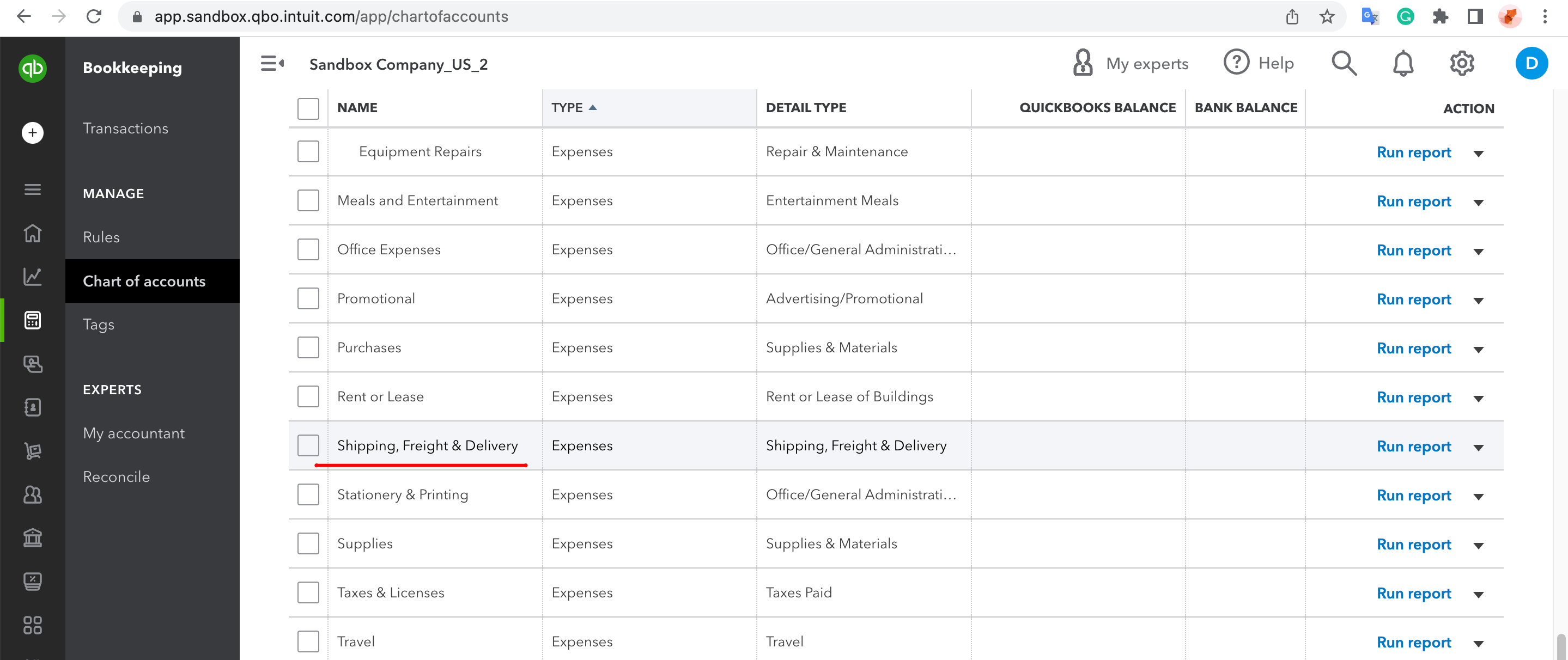This screenshot has width=1568, height=660.
Task: Click the browser address bar URL
Action: point(331,16)
